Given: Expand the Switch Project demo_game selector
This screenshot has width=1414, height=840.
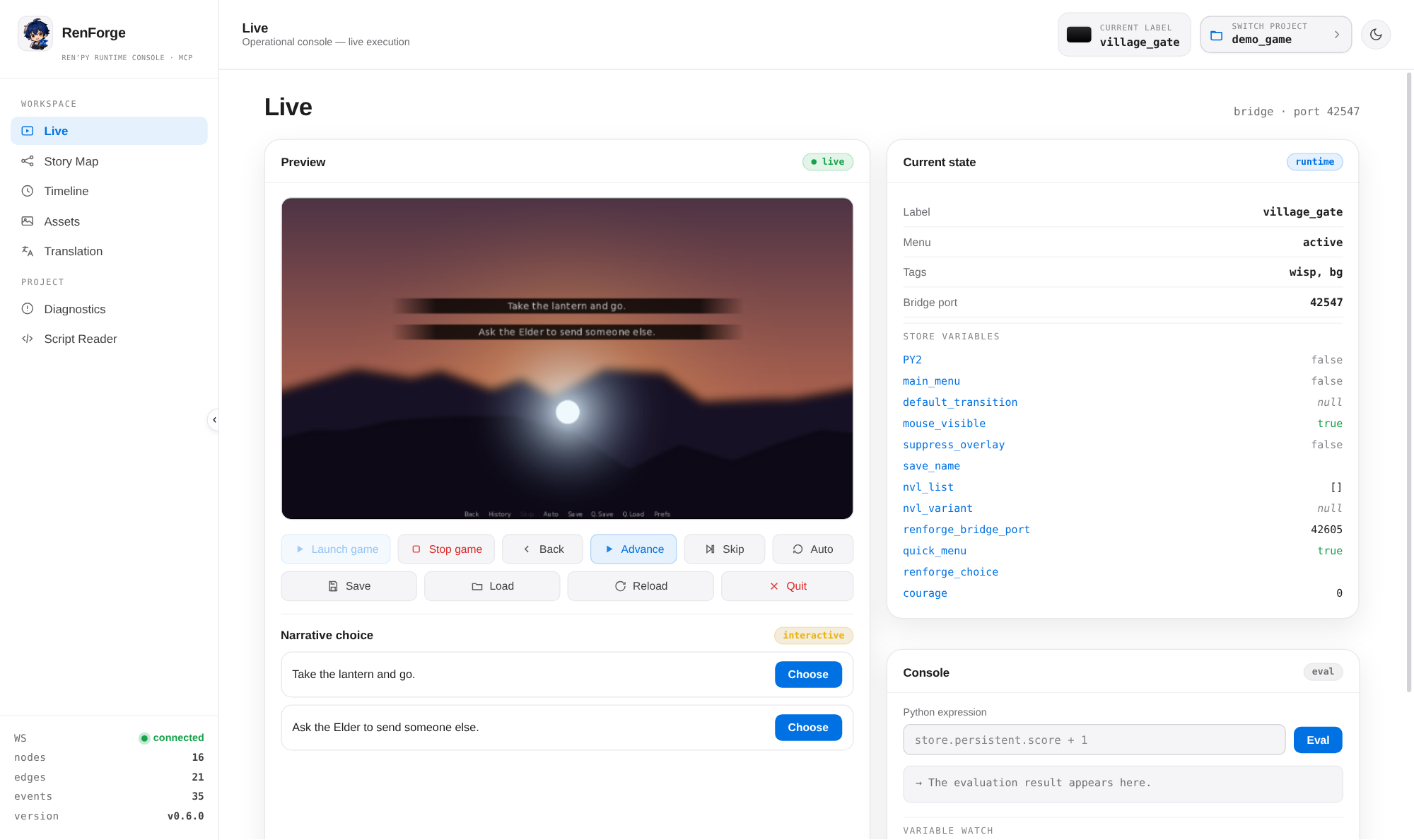Looking at the screenshot, I should coord(1275,34).
